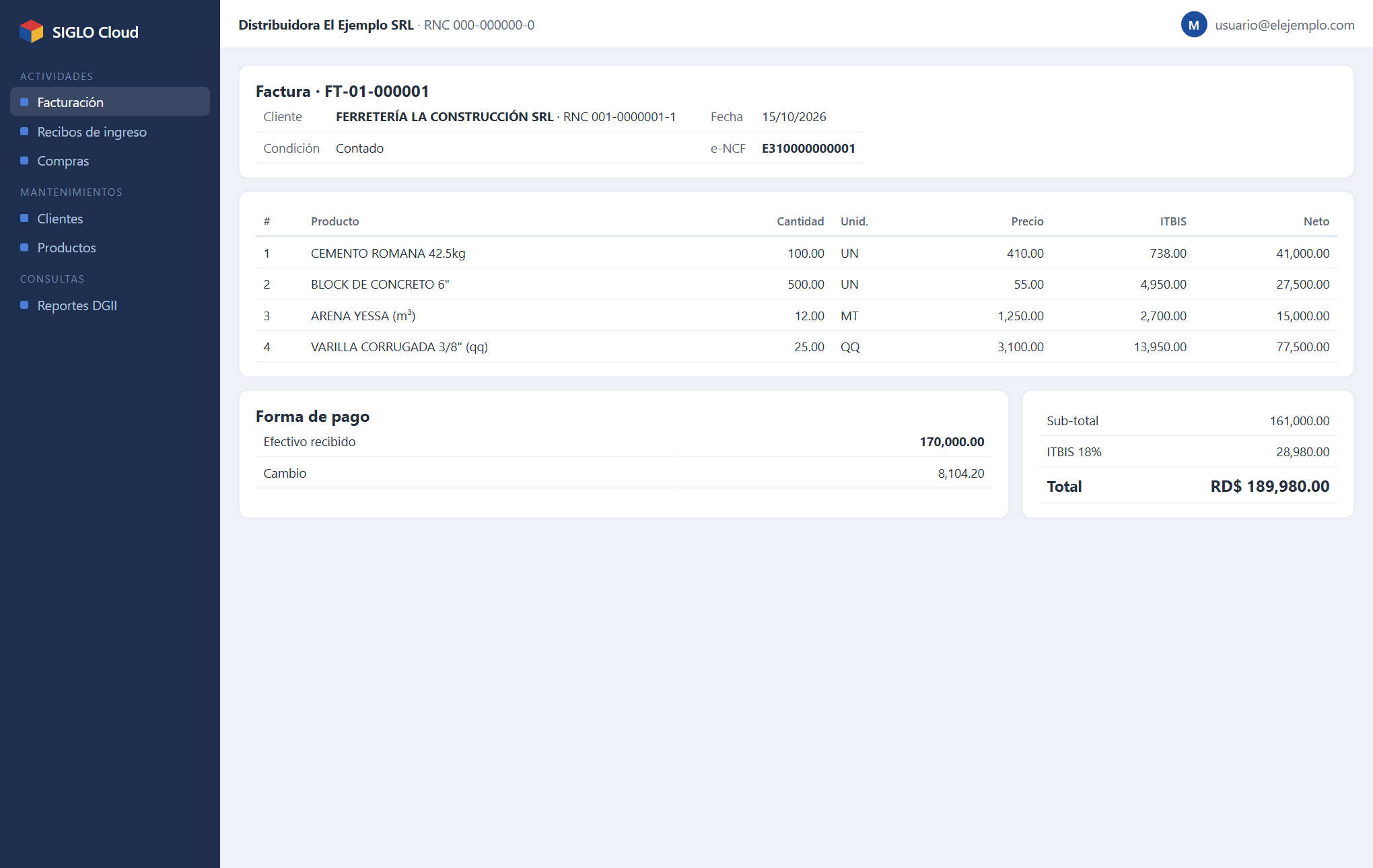Click the Cantidad column header
The width and height of the screenshot is (1373, 868).
point(800,221)
